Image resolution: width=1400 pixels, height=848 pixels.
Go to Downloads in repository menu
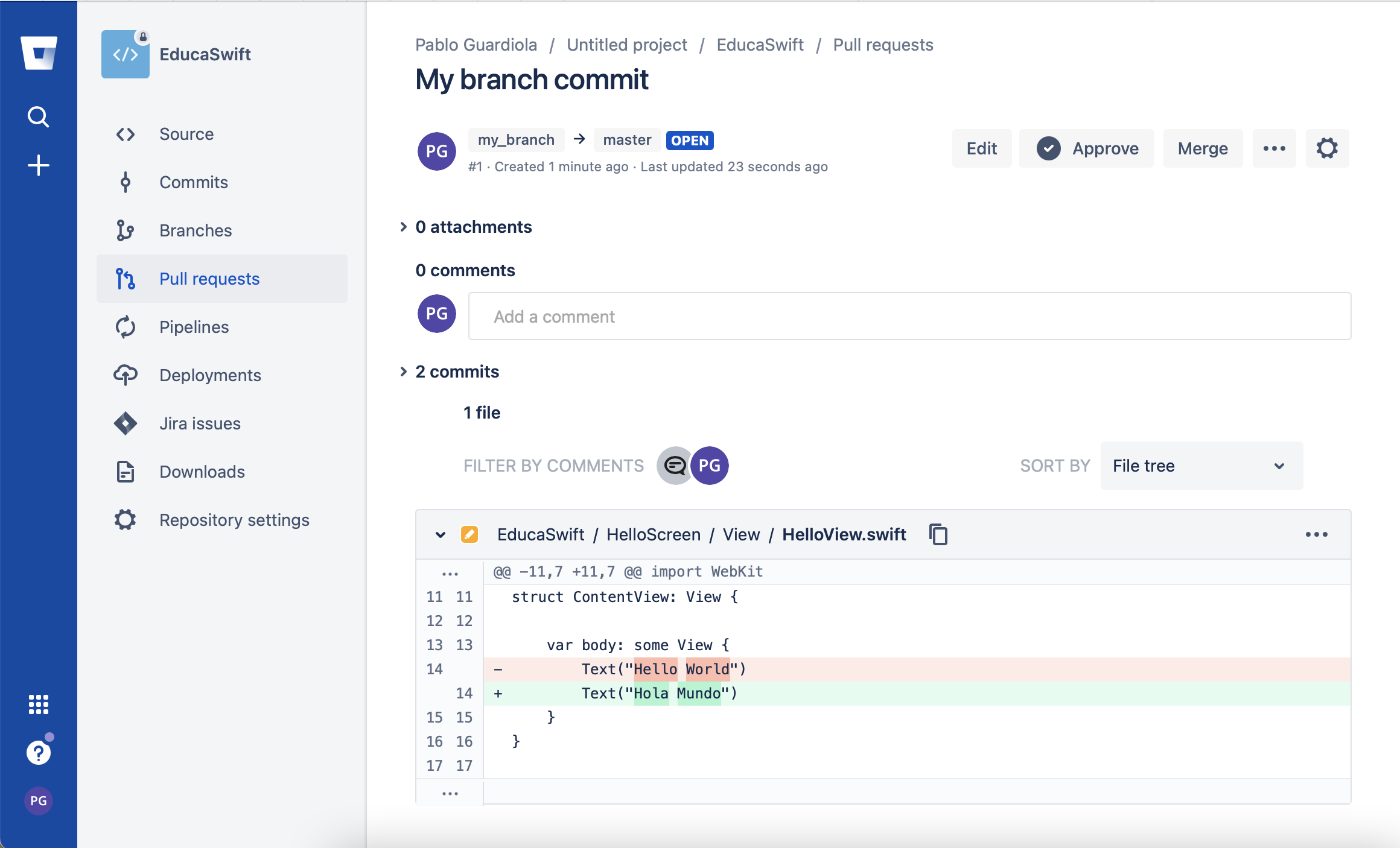click(222, 472)
